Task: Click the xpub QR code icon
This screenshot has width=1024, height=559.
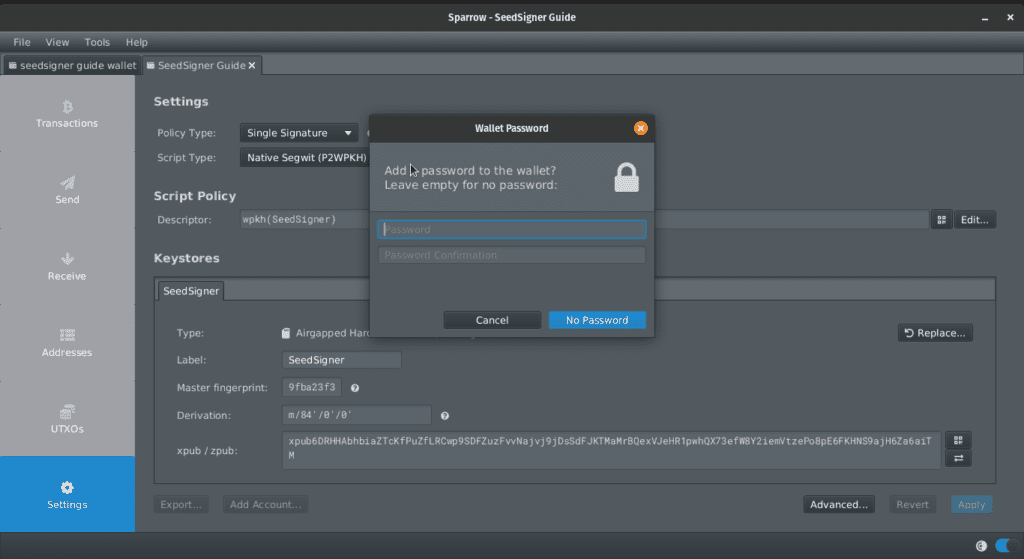Action: coord(958,440)
